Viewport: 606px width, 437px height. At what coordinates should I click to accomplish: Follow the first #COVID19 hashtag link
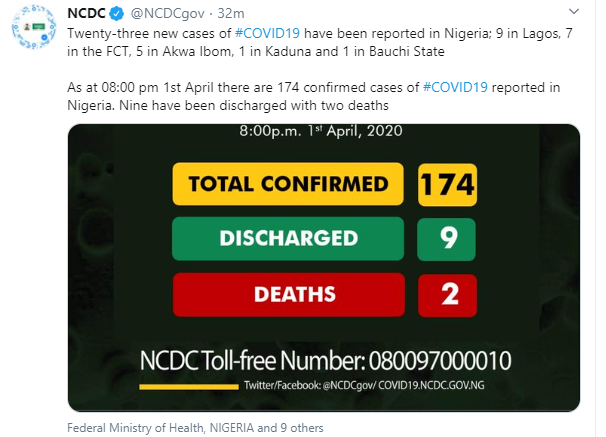pos(267,33)
